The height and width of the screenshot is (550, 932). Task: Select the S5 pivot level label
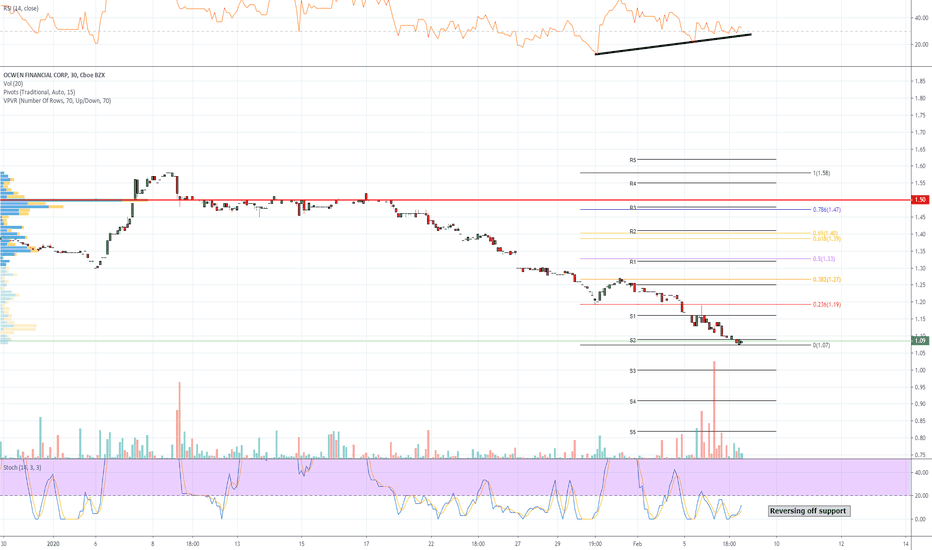(633, 432)
